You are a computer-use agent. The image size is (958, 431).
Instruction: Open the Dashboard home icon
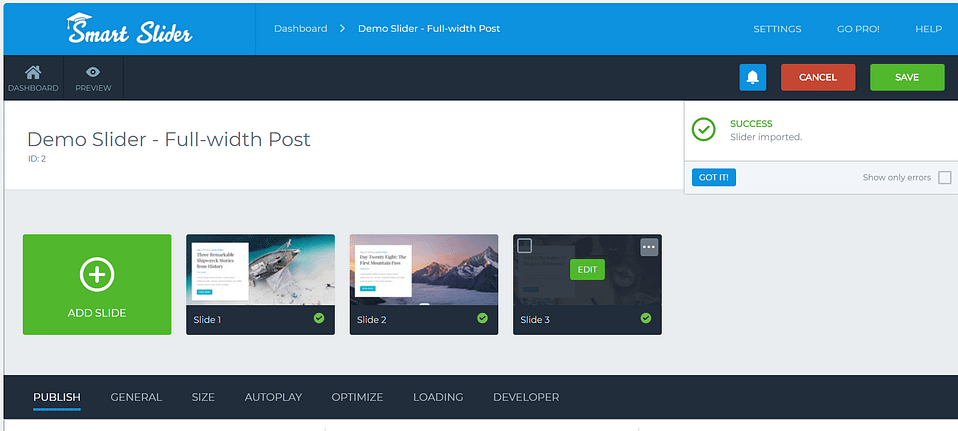tap(33, 72)
